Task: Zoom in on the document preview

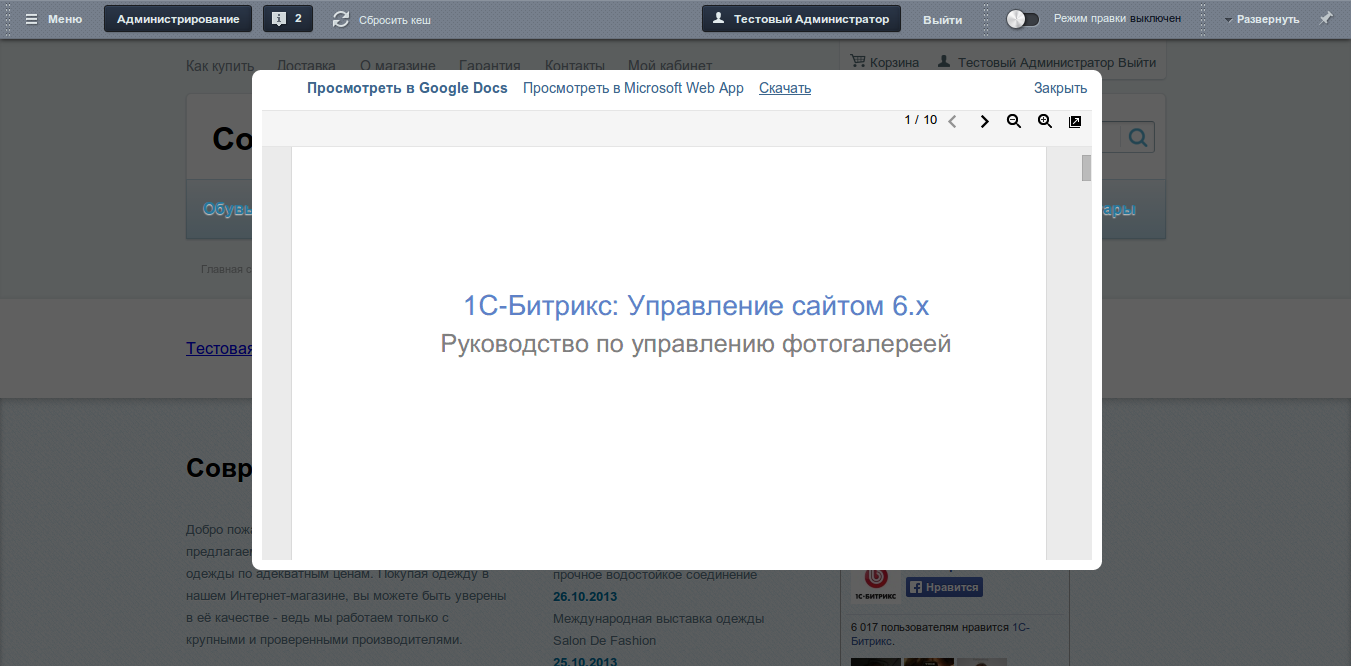Action: 1044,121
